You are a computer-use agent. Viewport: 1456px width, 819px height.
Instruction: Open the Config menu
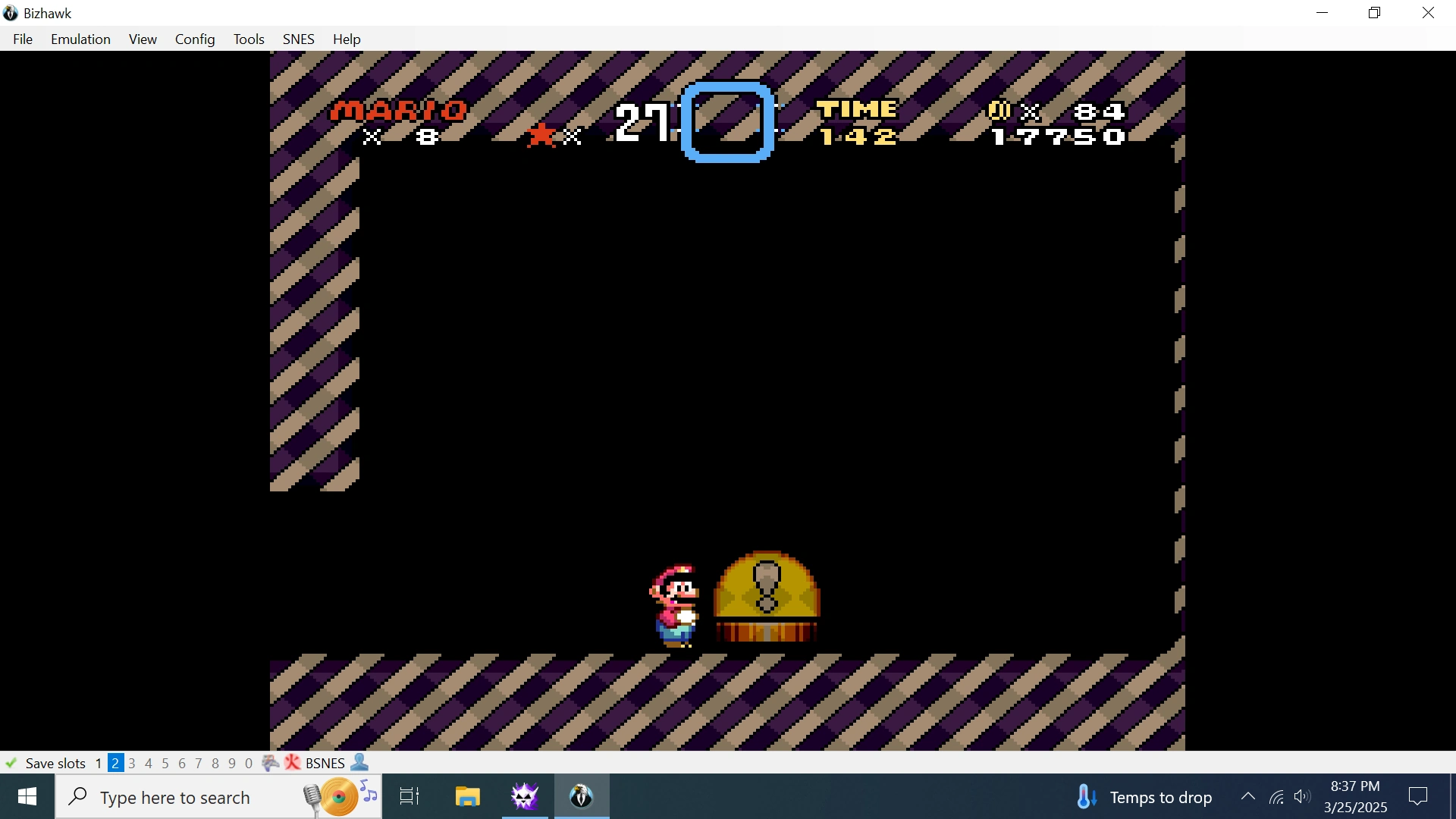[195, 39]
